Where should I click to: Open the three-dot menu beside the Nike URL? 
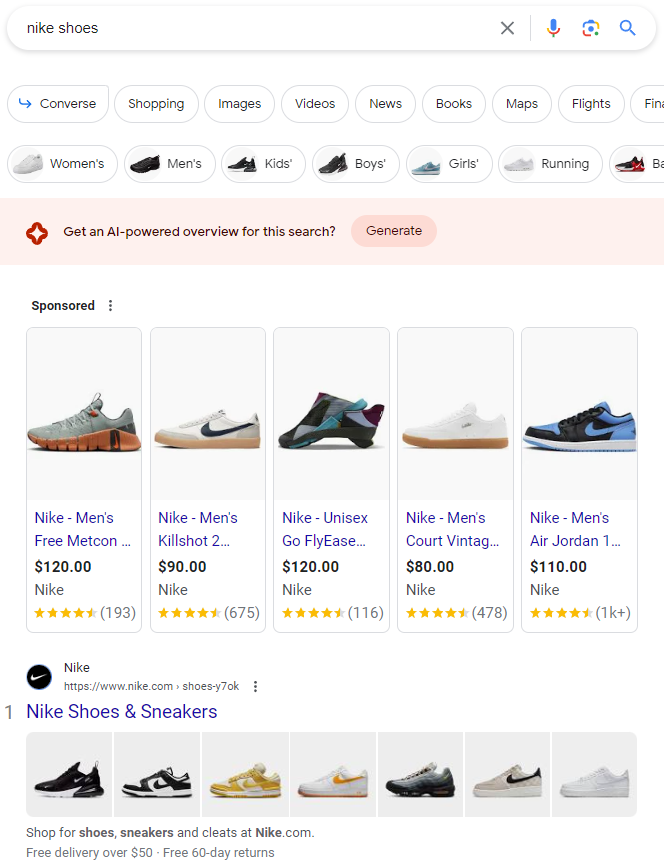click(256, 686)
